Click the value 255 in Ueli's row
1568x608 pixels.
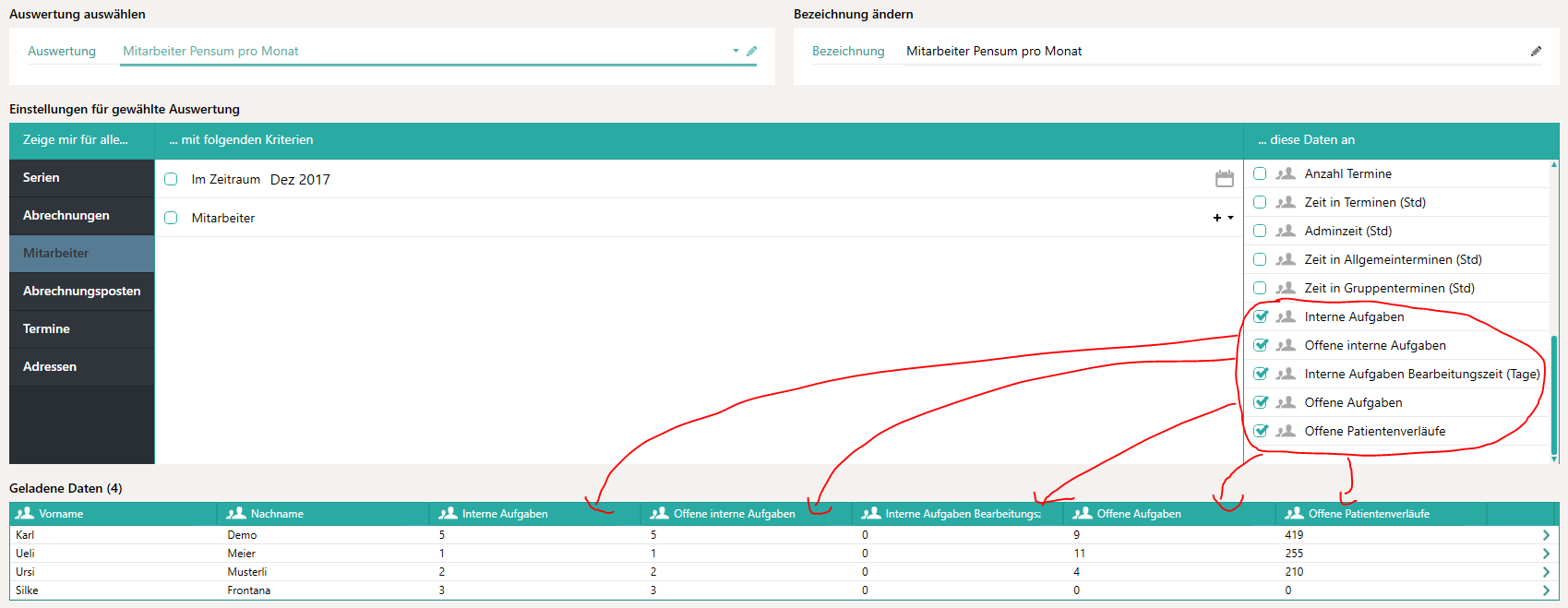point(1294,554)
